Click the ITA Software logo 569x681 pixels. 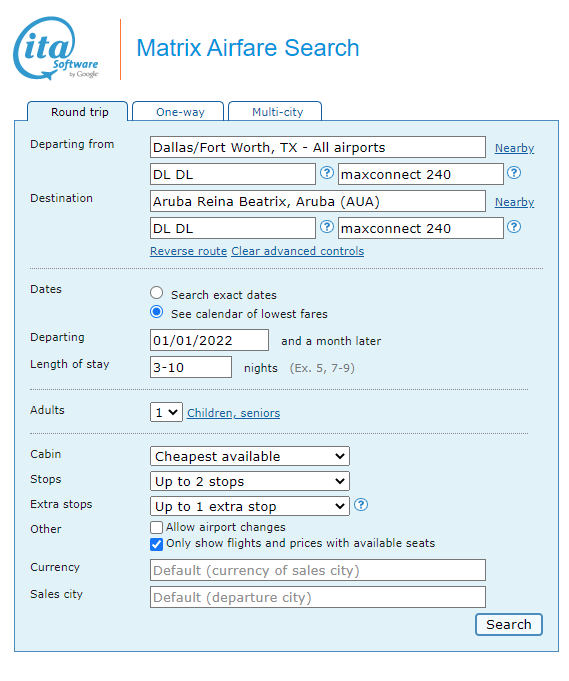pos(56,48)
